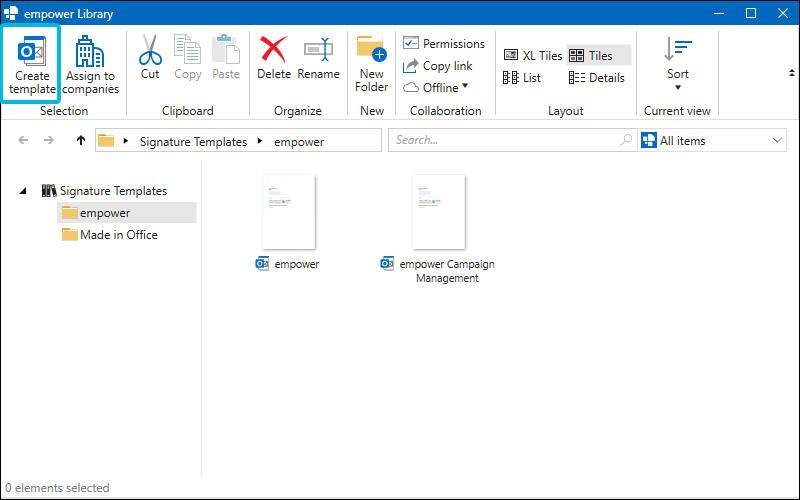This screenshot has width=800, height=500.
Task: Click the empower template name label
Action: pyautogui.click(x=296, y=264)
